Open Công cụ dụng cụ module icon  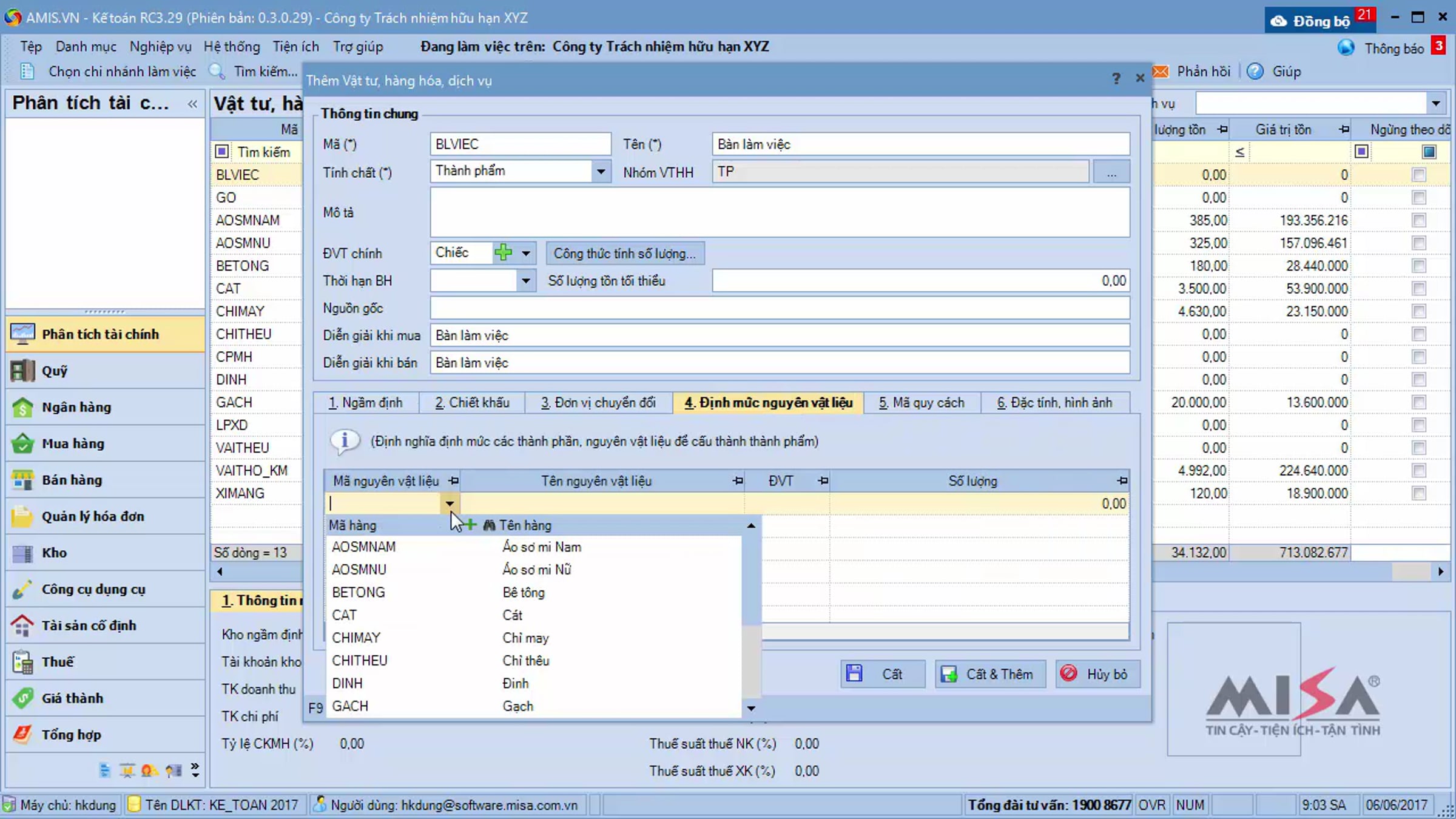22,589
